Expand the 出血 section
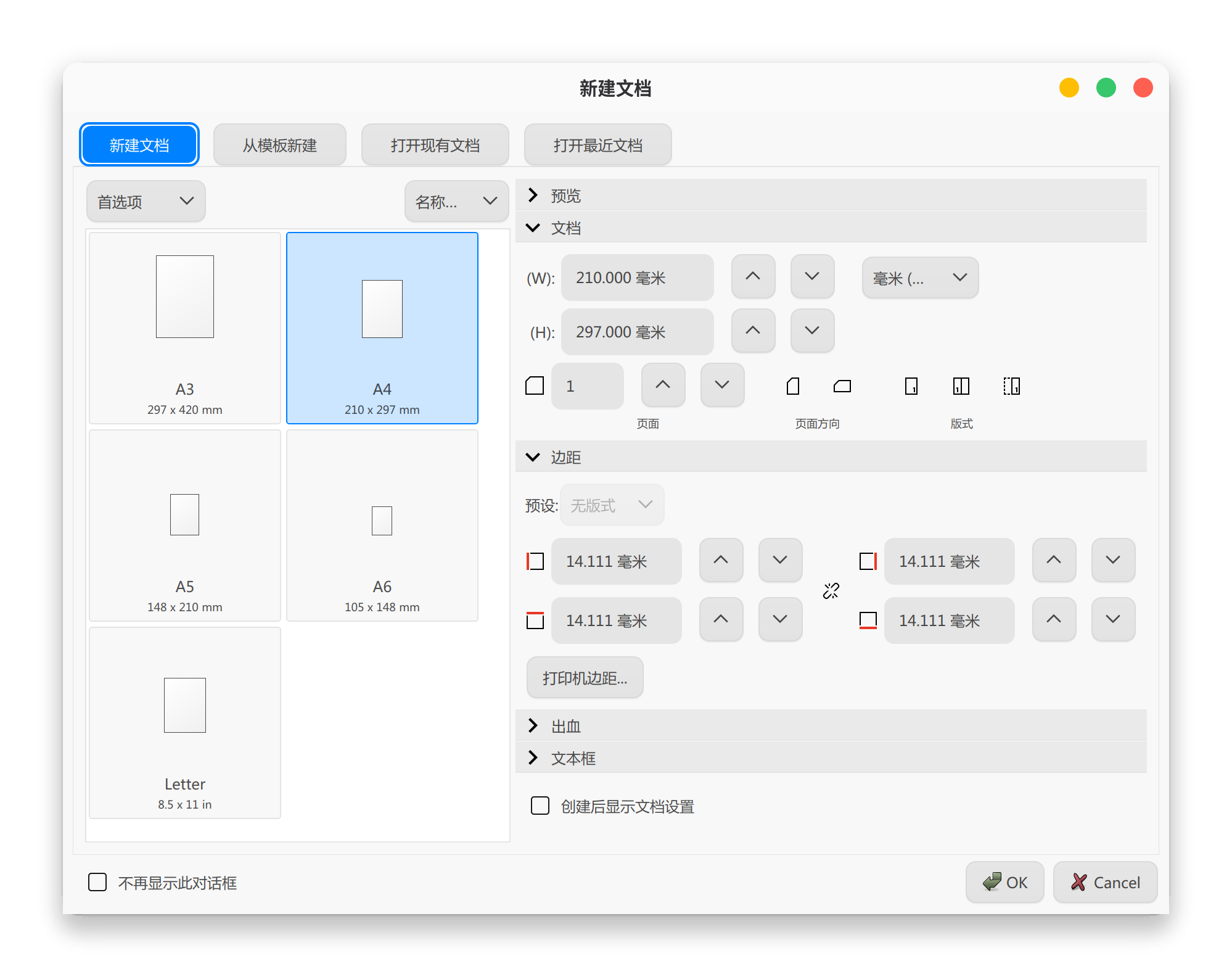 pos(831,726)
